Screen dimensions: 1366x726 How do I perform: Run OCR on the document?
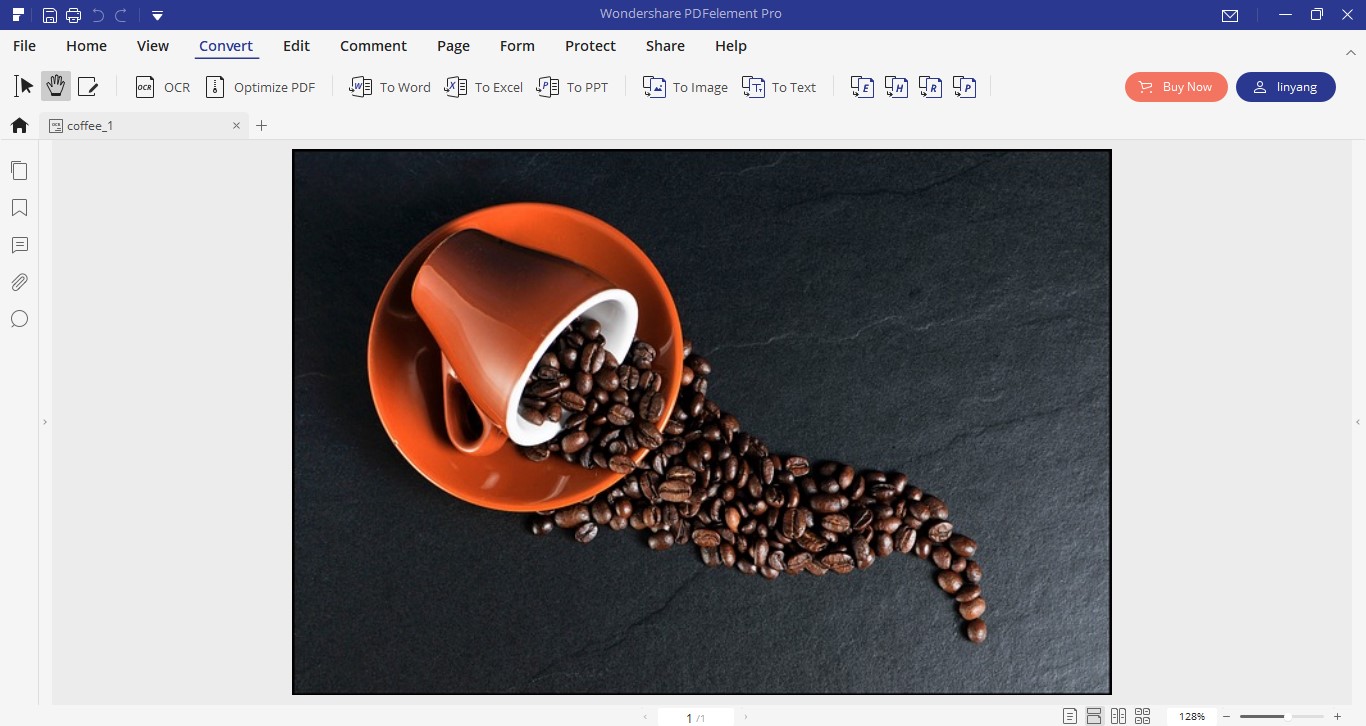point(162,87)
